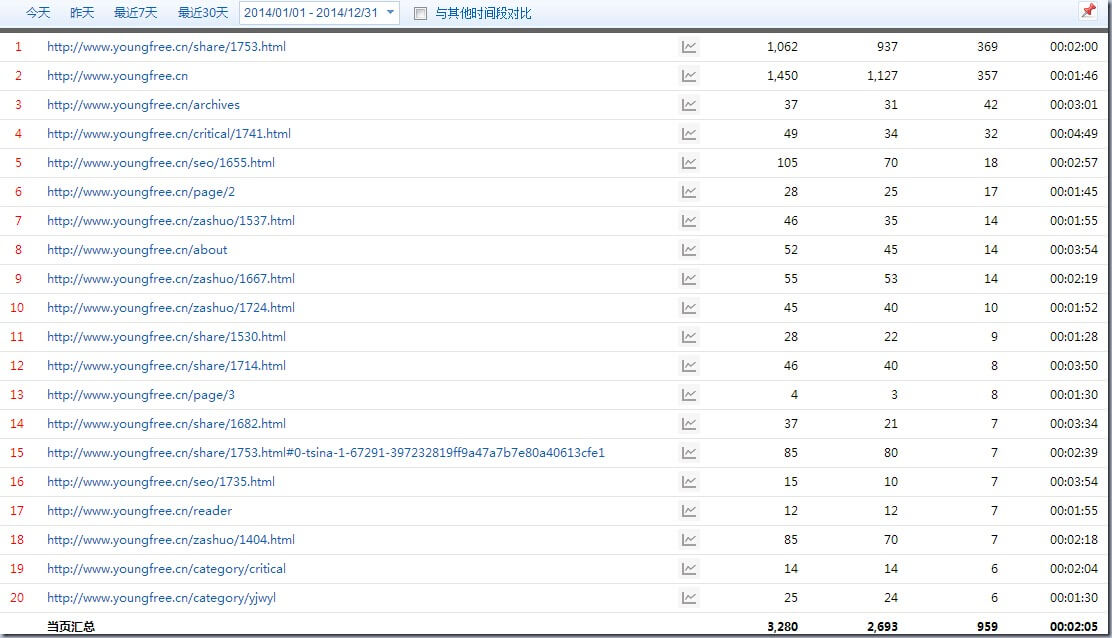Open link category/yjwyl

point(162,599)
